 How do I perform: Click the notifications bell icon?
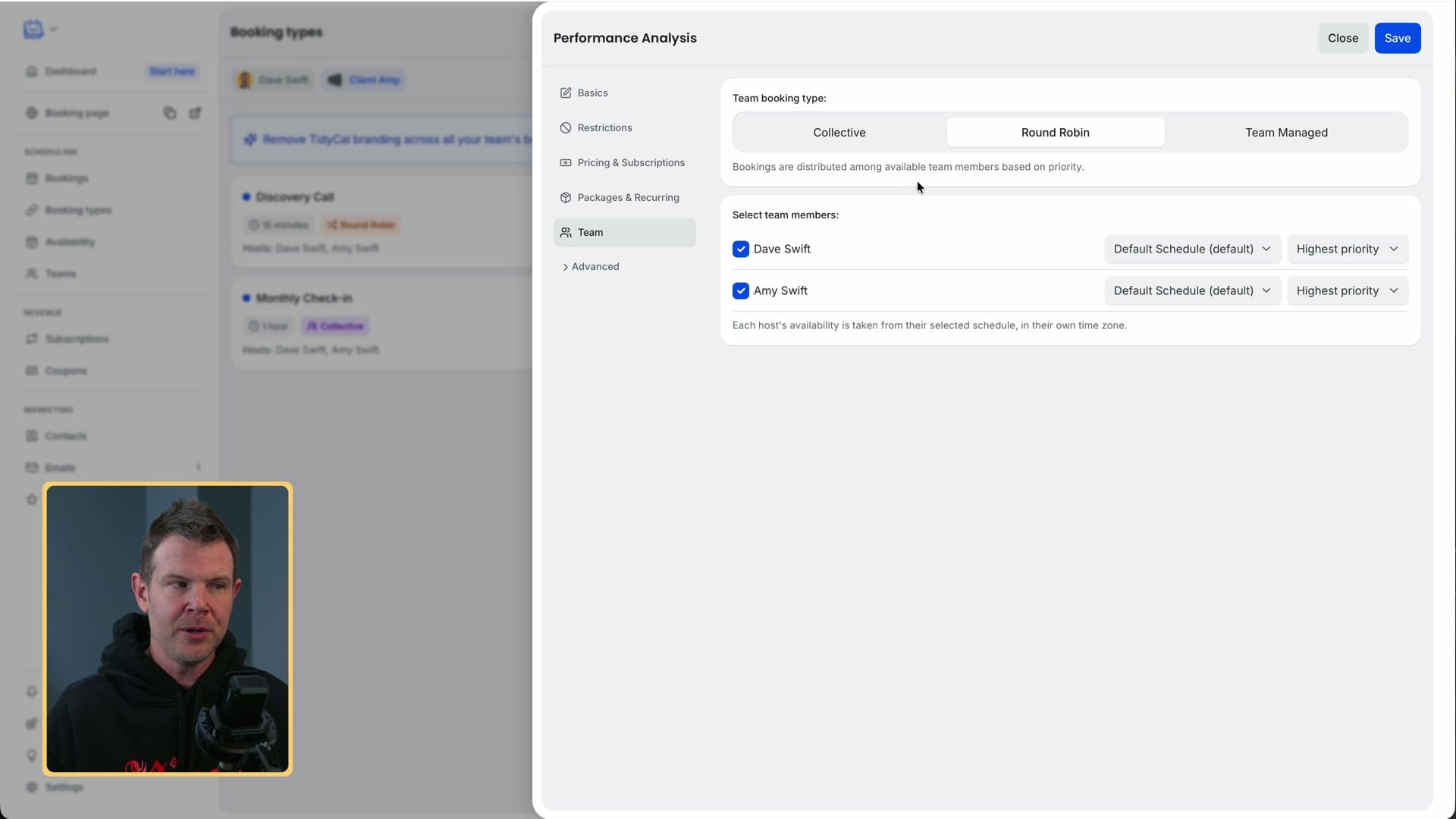[x=31, y=691]
